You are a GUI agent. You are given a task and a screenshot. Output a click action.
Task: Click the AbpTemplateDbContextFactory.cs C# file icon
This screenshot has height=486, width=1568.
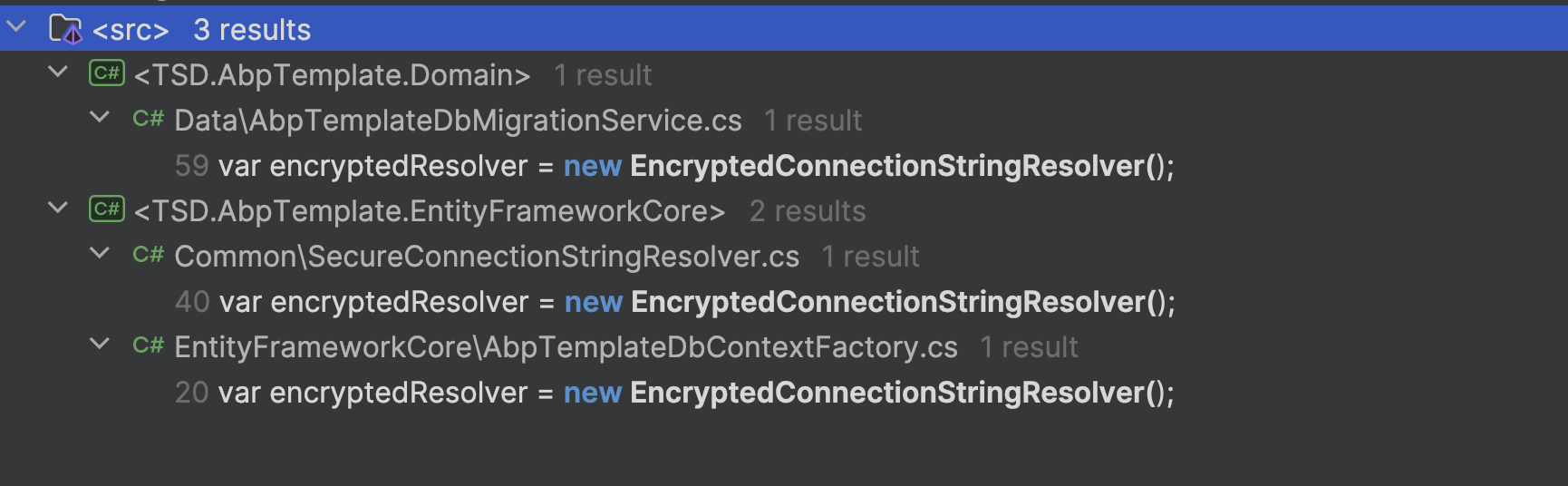(148, 345)
